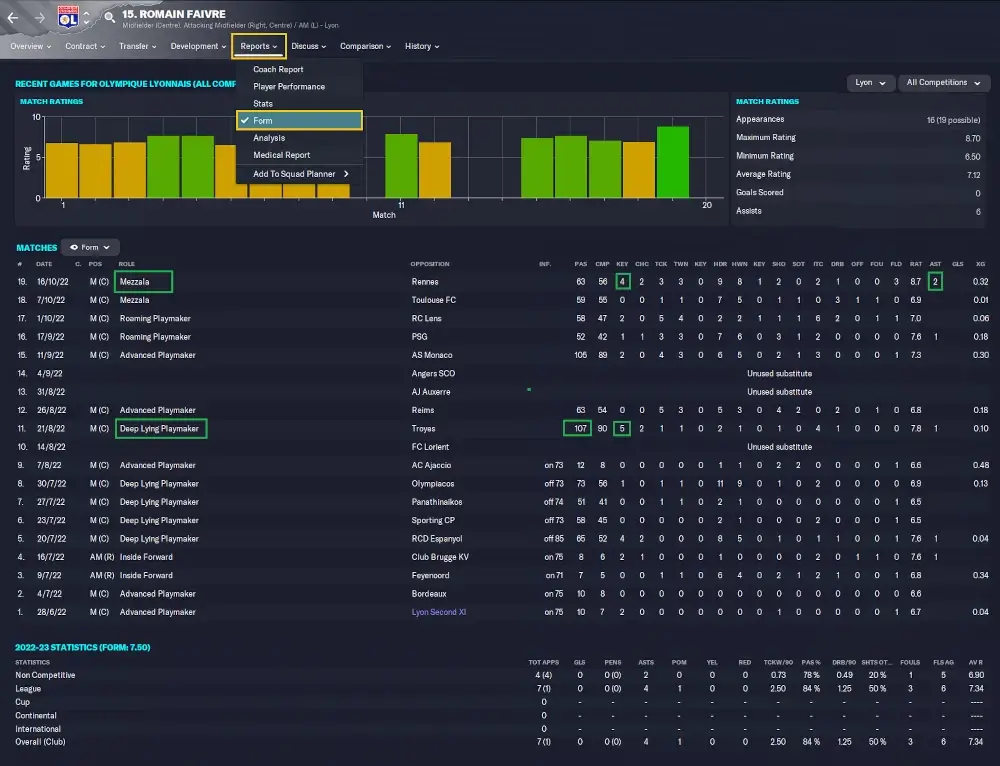
Task: Open the Discuss menu
Action: coord(309,46)
